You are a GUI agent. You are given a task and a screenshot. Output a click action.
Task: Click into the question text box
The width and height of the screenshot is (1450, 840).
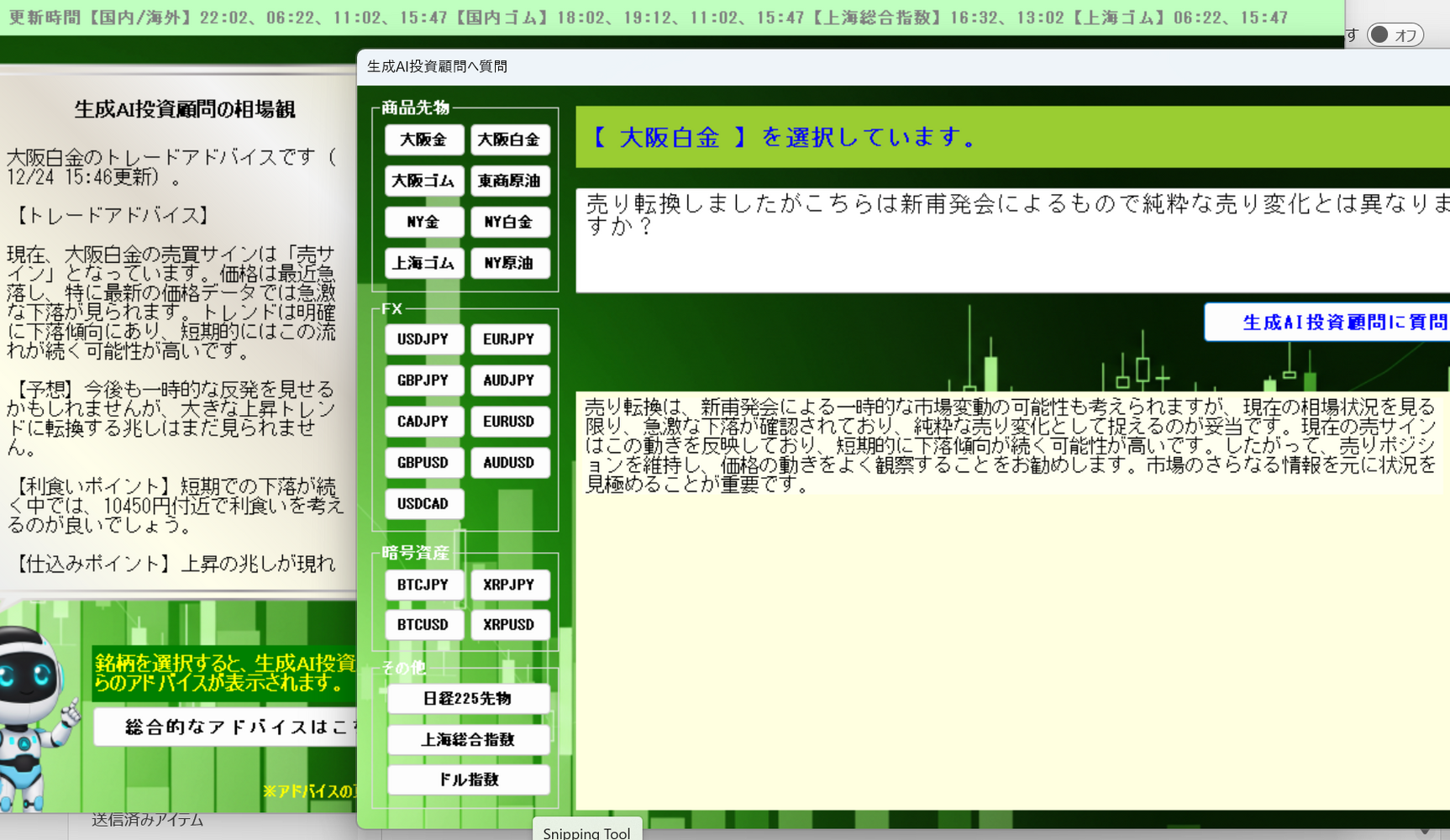pos(1012,240)
